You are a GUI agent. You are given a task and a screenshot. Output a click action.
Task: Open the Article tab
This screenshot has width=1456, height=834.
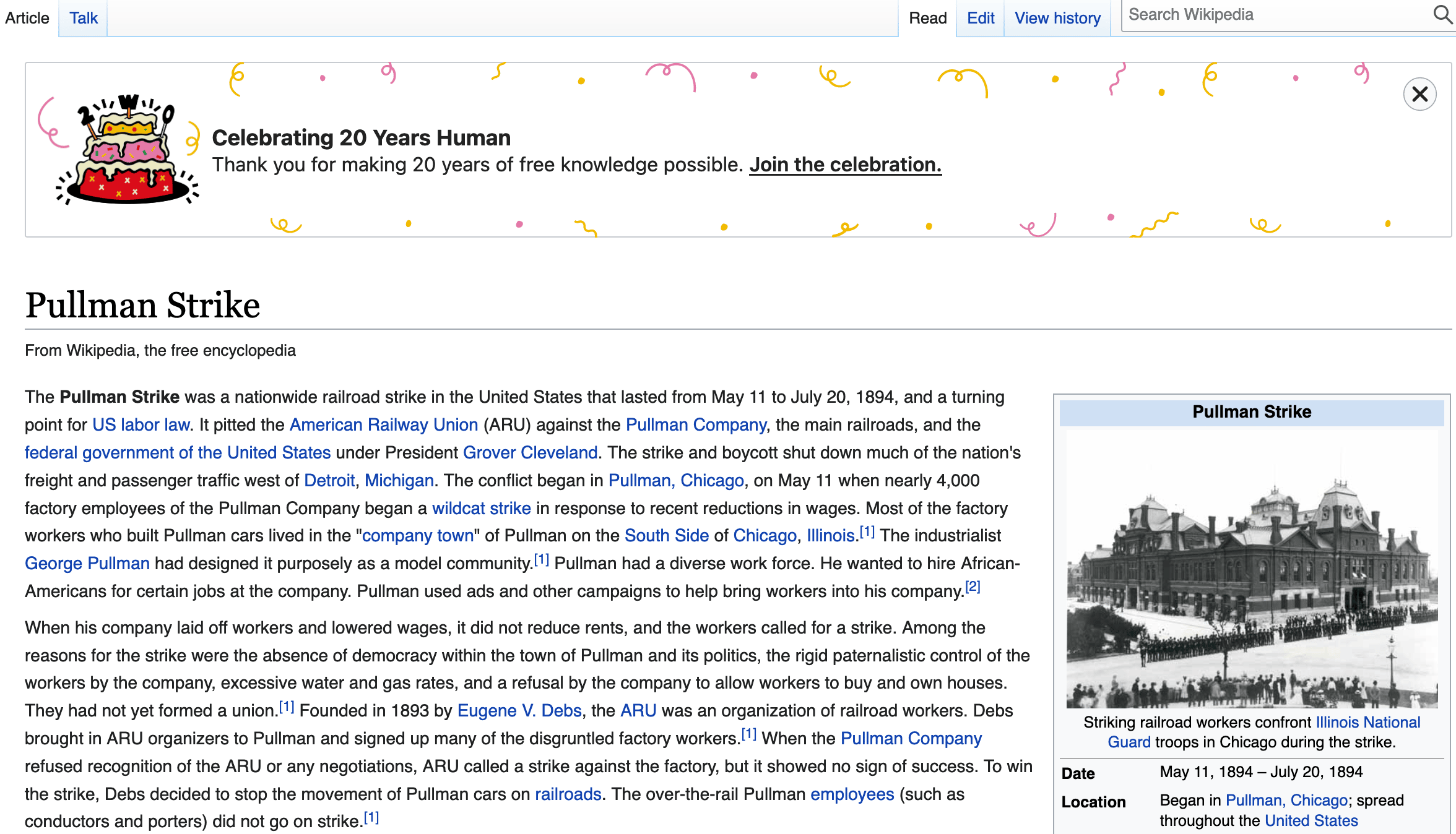click(27, 18)
